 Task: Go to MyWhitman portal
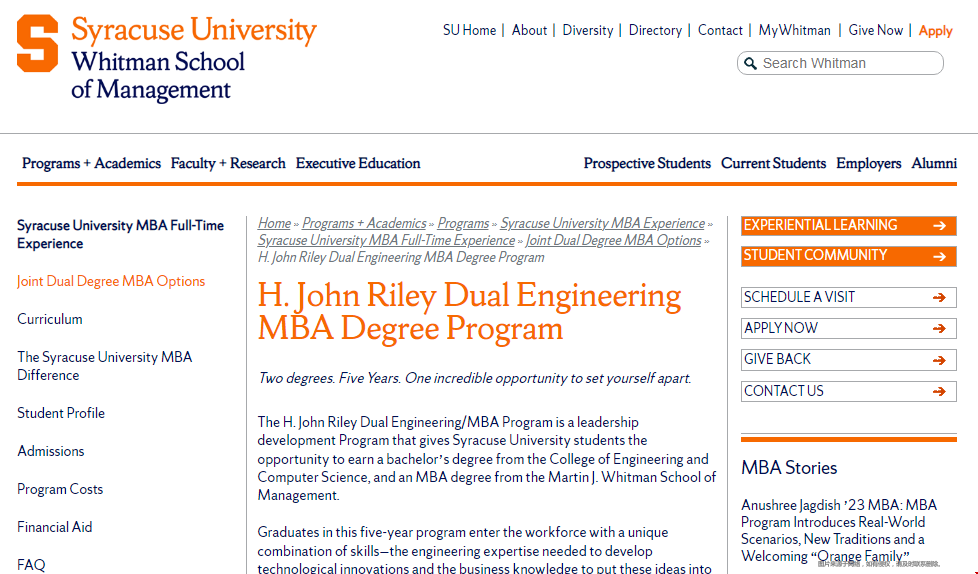click(795, 30)
